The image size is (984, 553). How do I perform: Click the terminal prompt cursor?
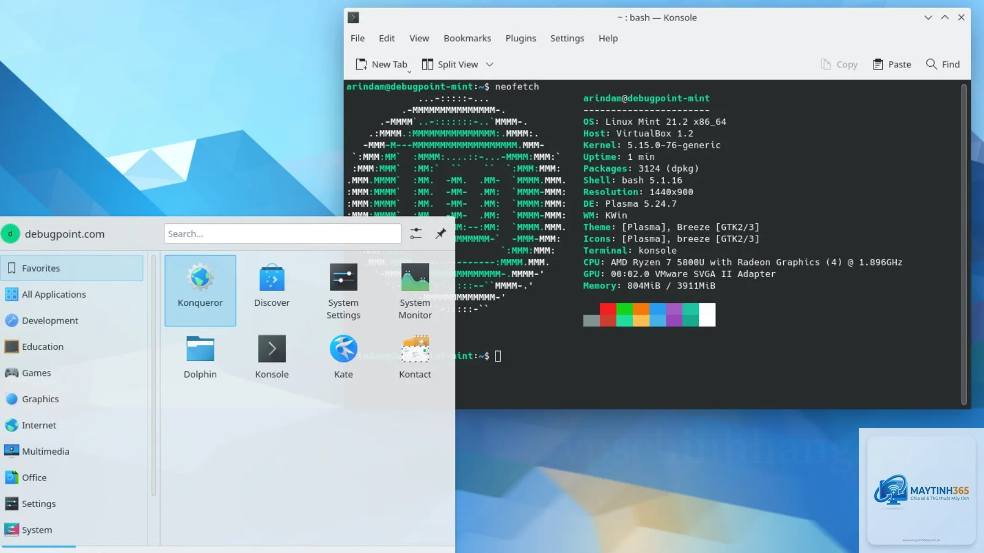click(498, 357)
